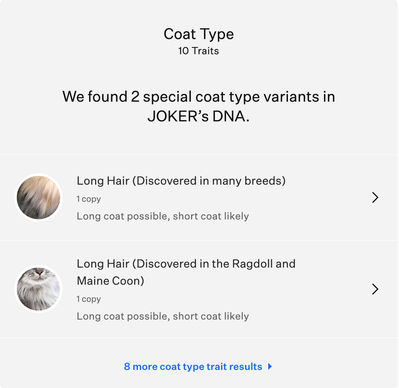This screenshot has height=388, width=399.
Task: Click the coat description in the many breeds row
Action: (163, 216)
